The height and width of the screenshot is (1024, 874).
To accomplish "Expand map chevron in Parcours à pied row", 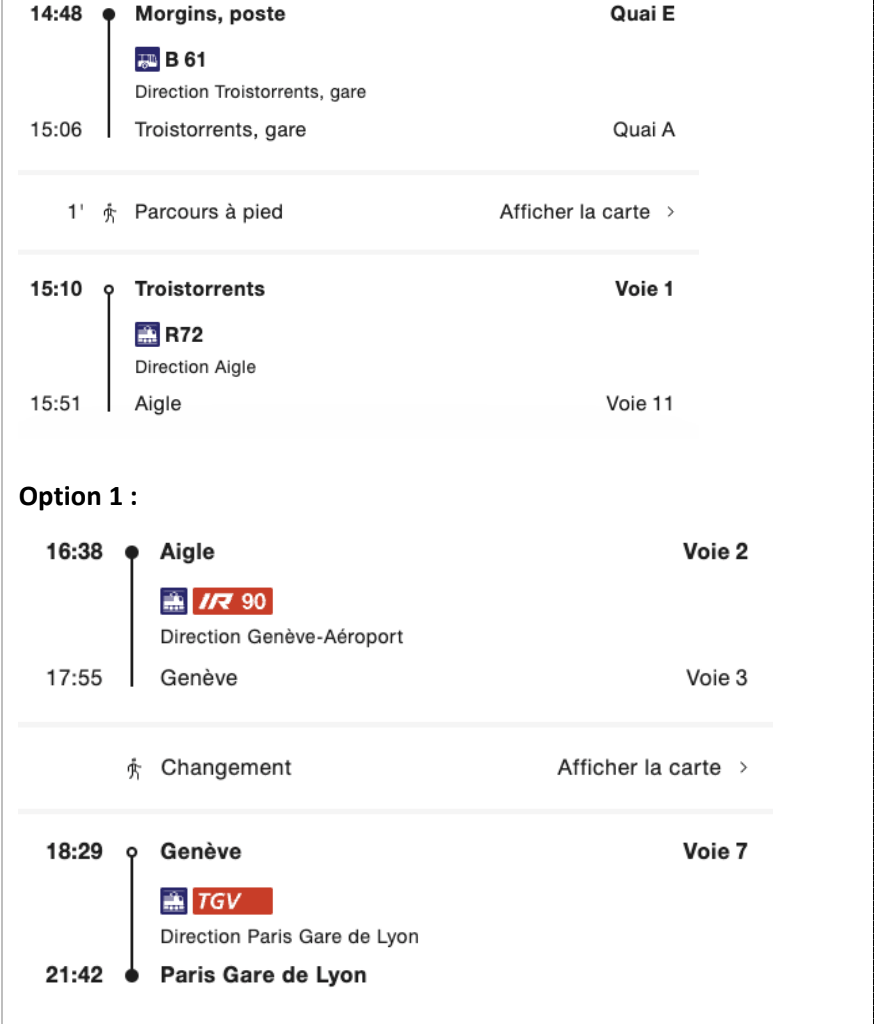I will tap(670, 212).
